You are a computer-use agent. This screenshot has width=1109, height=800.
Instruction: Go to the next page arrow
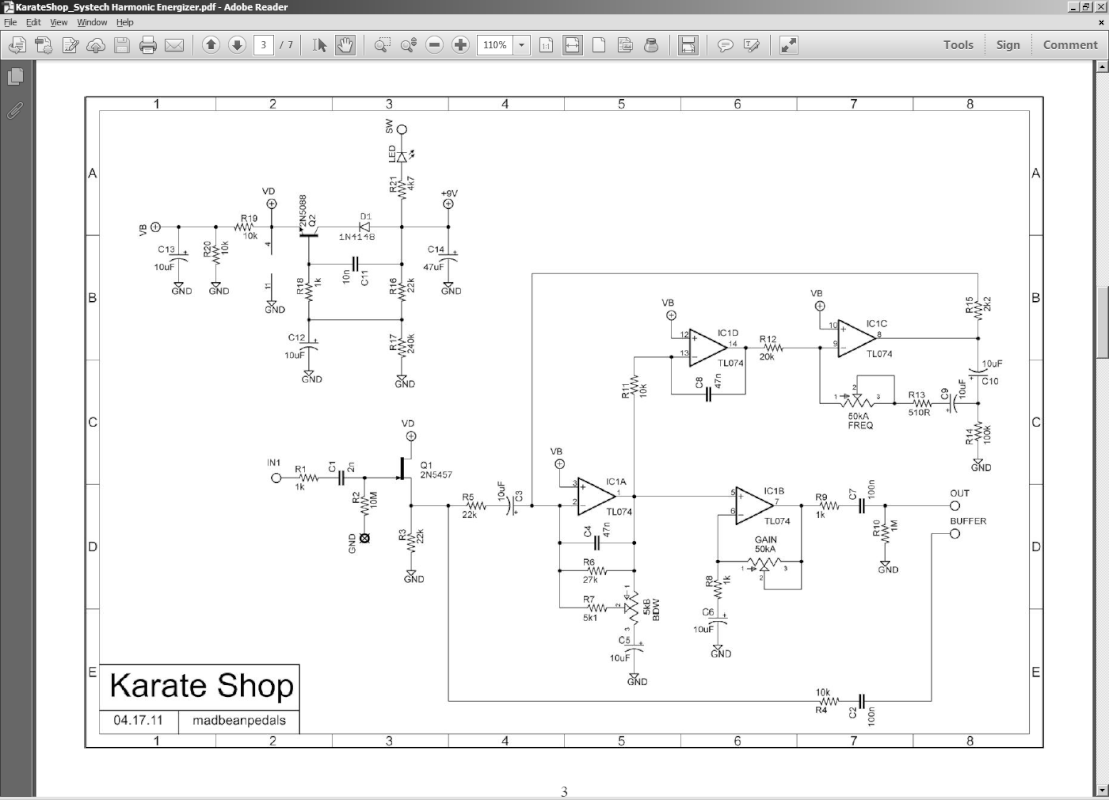[x=237, y=45]
